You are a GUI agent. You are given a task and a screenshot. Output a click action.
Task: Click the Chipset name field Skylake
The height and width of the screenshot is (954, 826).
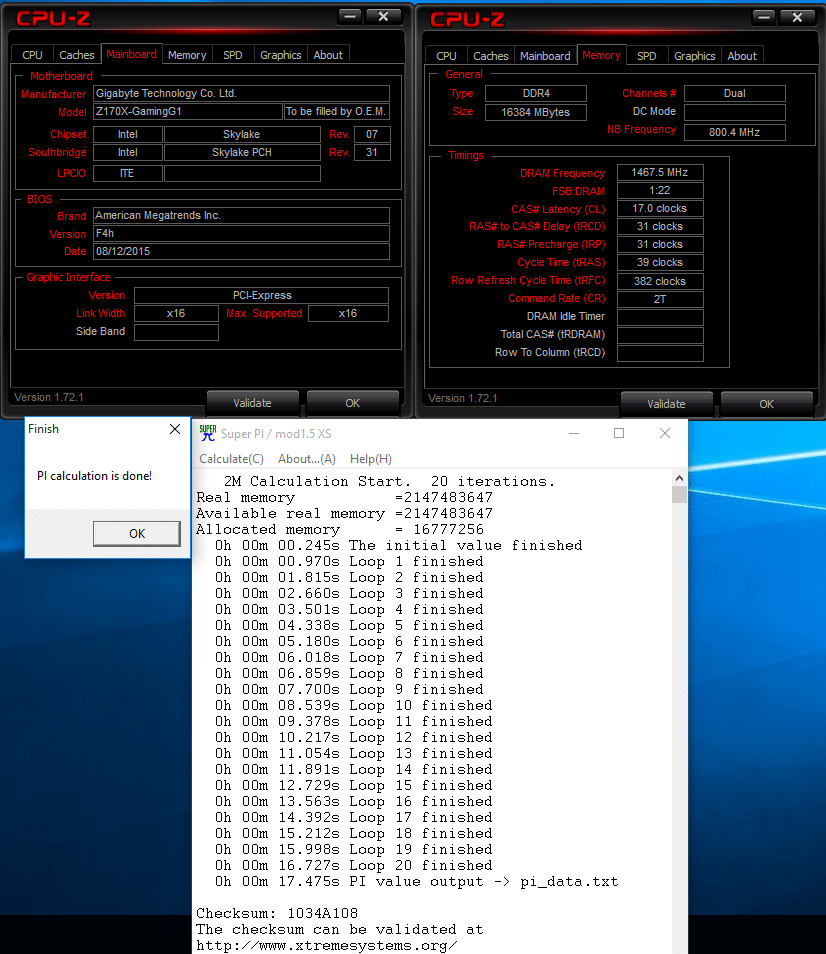point(242,134)
